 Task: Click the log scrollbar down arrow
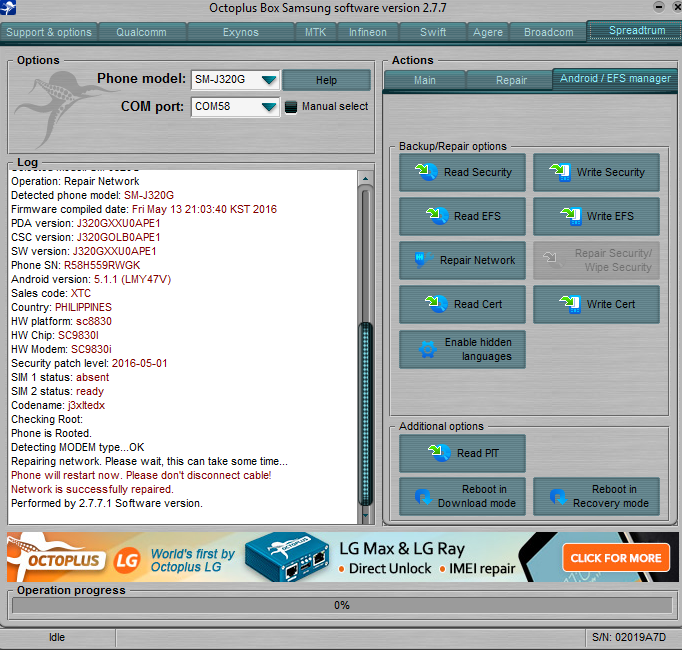[365, 516]
